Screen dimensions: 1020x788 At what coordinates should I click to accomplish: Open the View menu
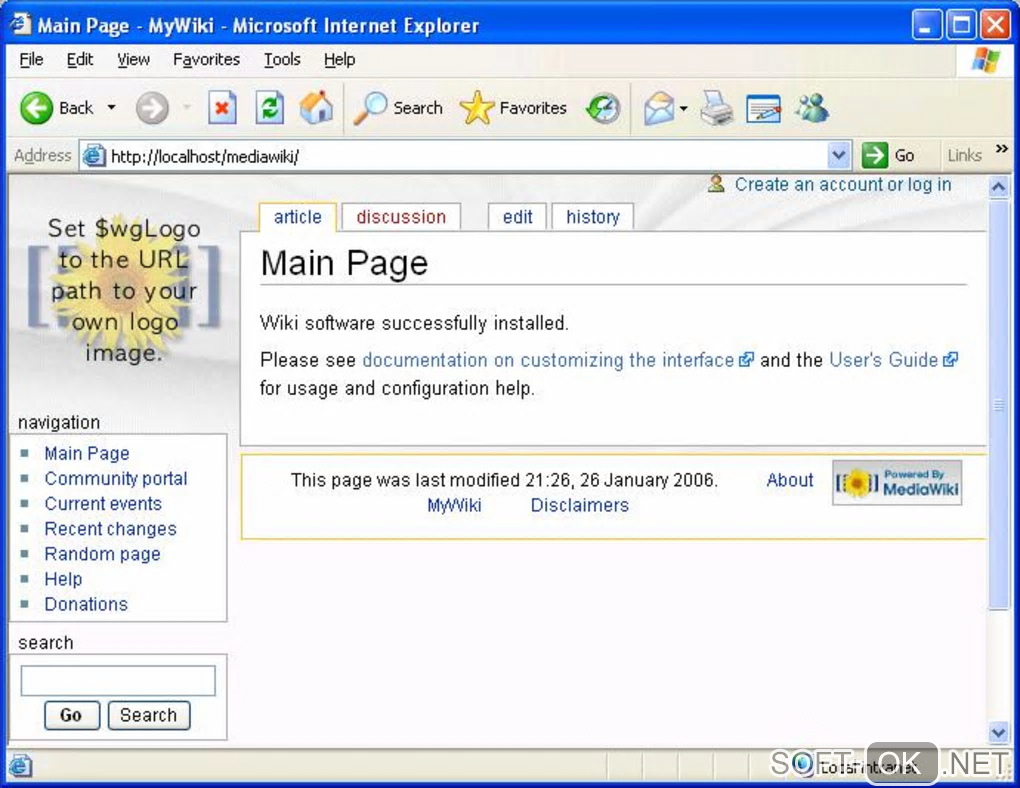coord(133,60)
